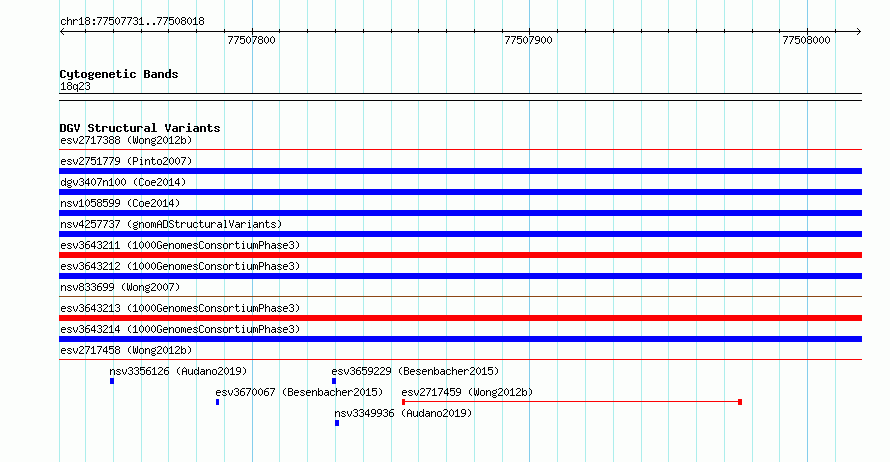Select the blue bar under nsv4257737
This screenshot has height=462, width=890.
(460, 234)
